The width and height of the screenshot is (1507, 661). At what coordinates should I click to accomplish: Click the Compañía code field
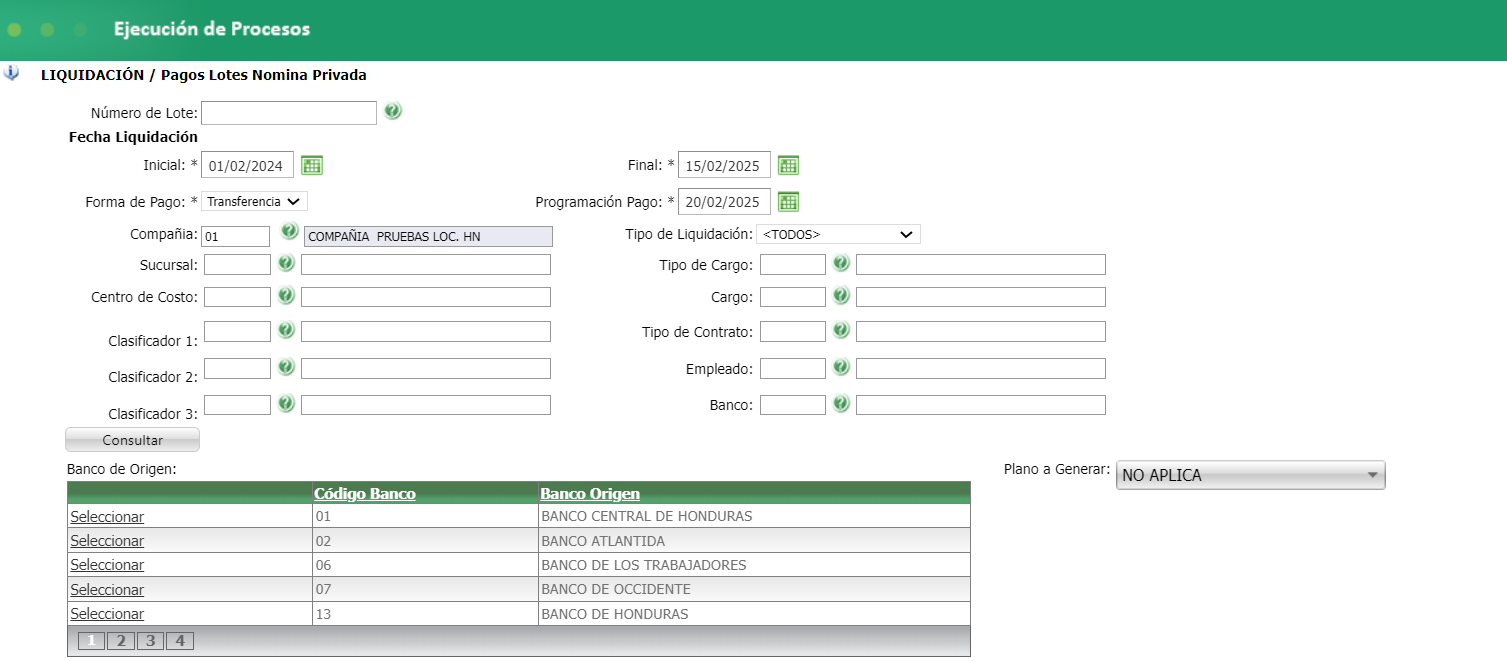[236, 236]
